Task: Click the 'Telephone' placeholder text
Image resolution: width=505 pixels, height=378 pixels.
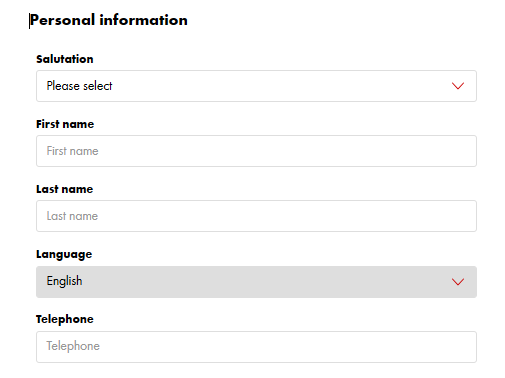Action: coord(73,346)
